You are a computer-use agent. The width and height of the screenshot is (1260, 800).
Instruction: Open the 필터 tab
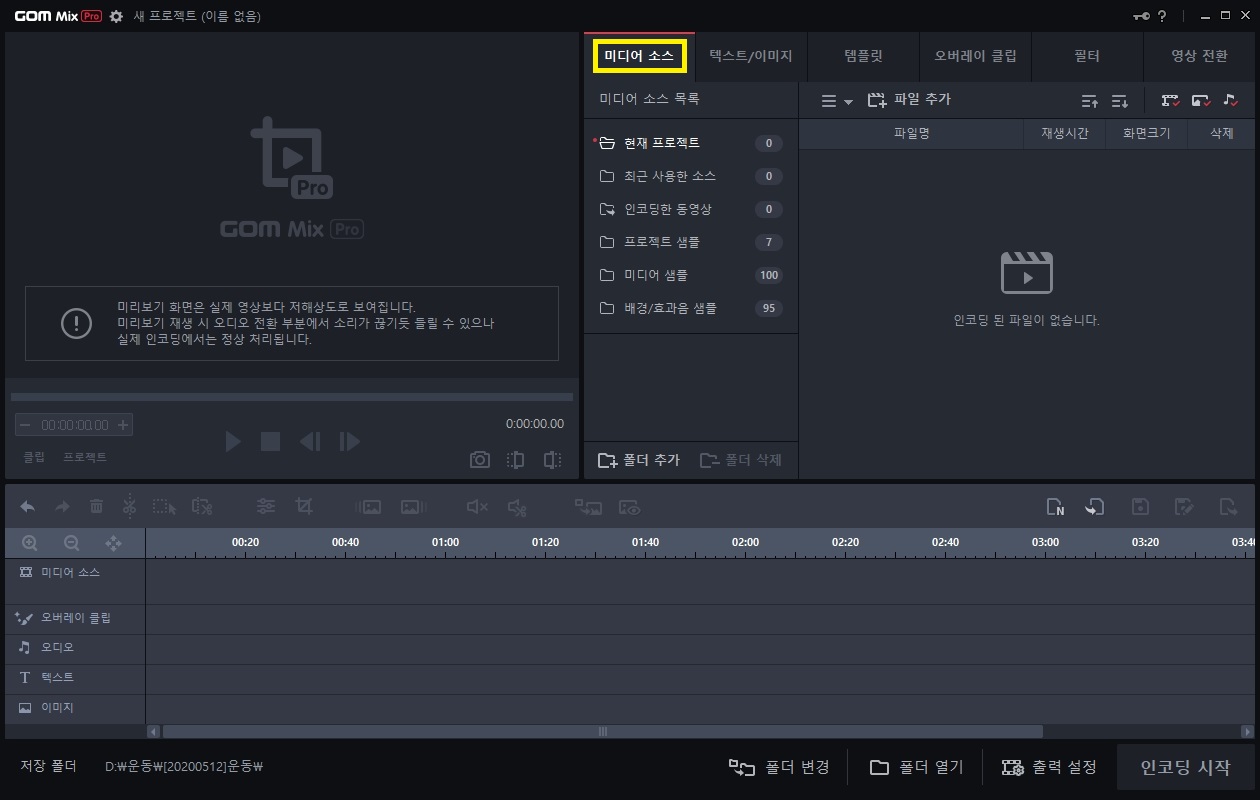pos(1087,56)
